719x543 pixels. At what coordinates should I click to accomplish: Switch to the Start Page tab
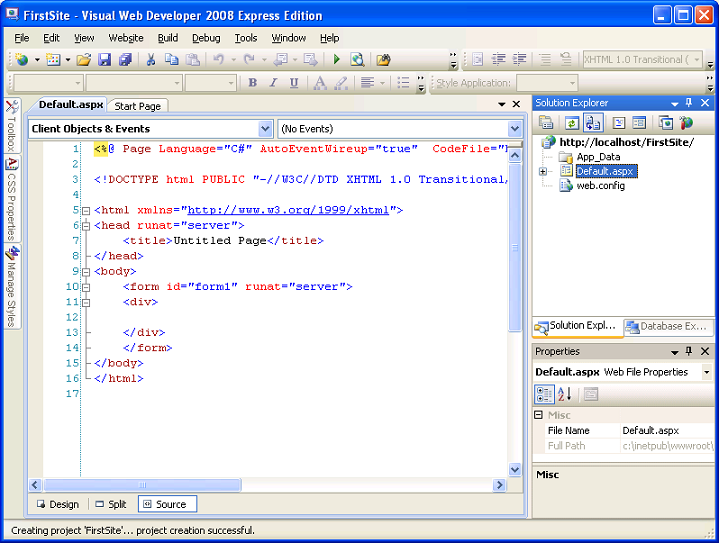point(138,106)
